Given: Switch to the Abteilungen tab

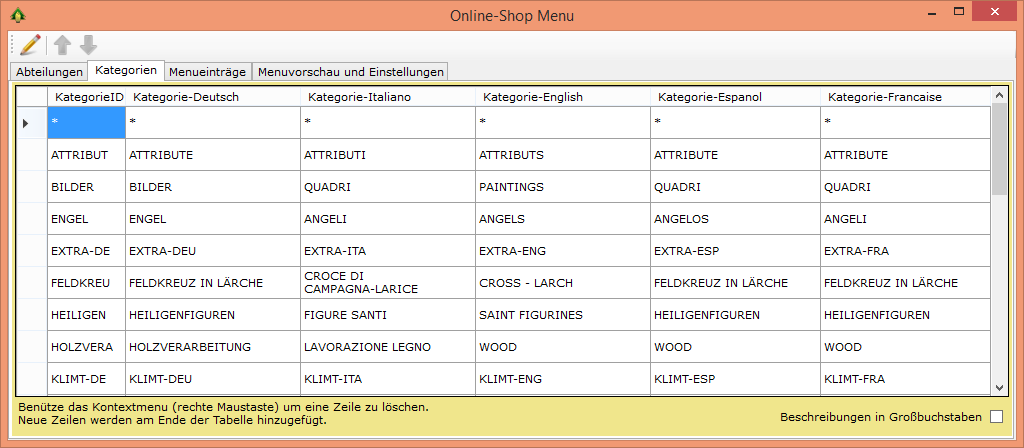Looking at the screenshot, I should coord(49,71).
